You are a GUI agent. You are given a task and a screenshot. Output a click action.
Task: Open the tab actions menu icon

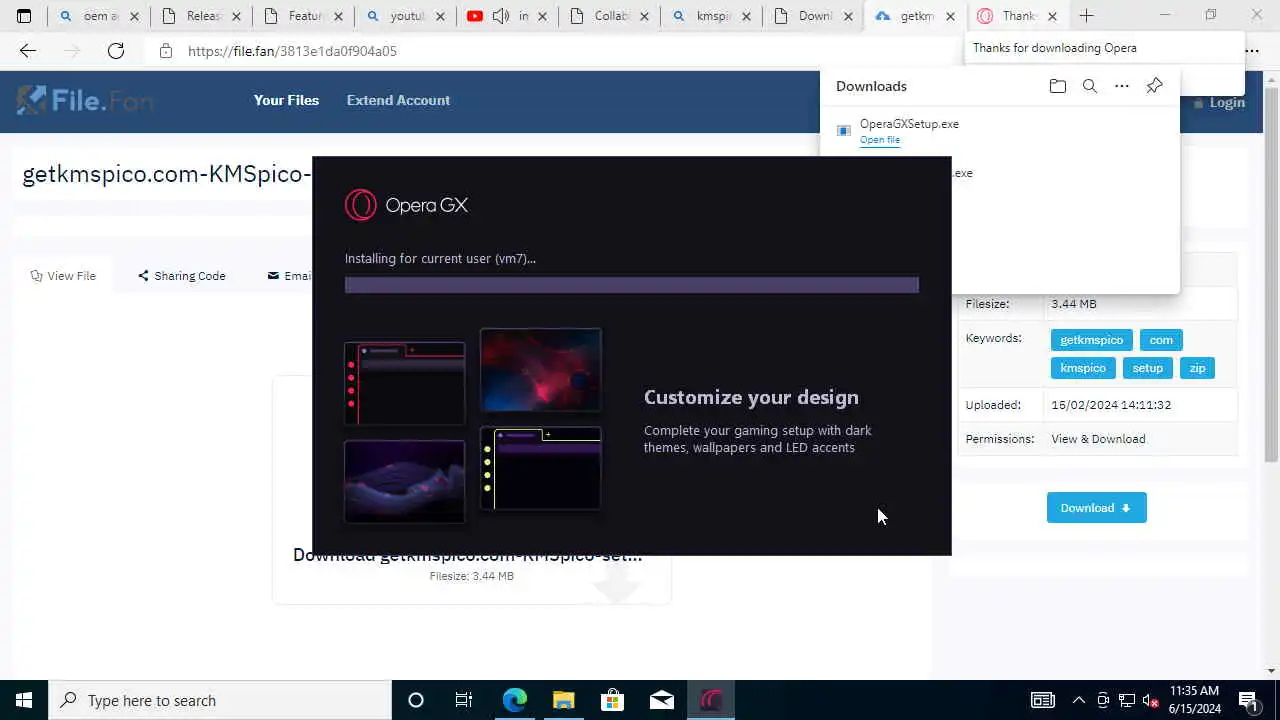click(x=24, y=16)
